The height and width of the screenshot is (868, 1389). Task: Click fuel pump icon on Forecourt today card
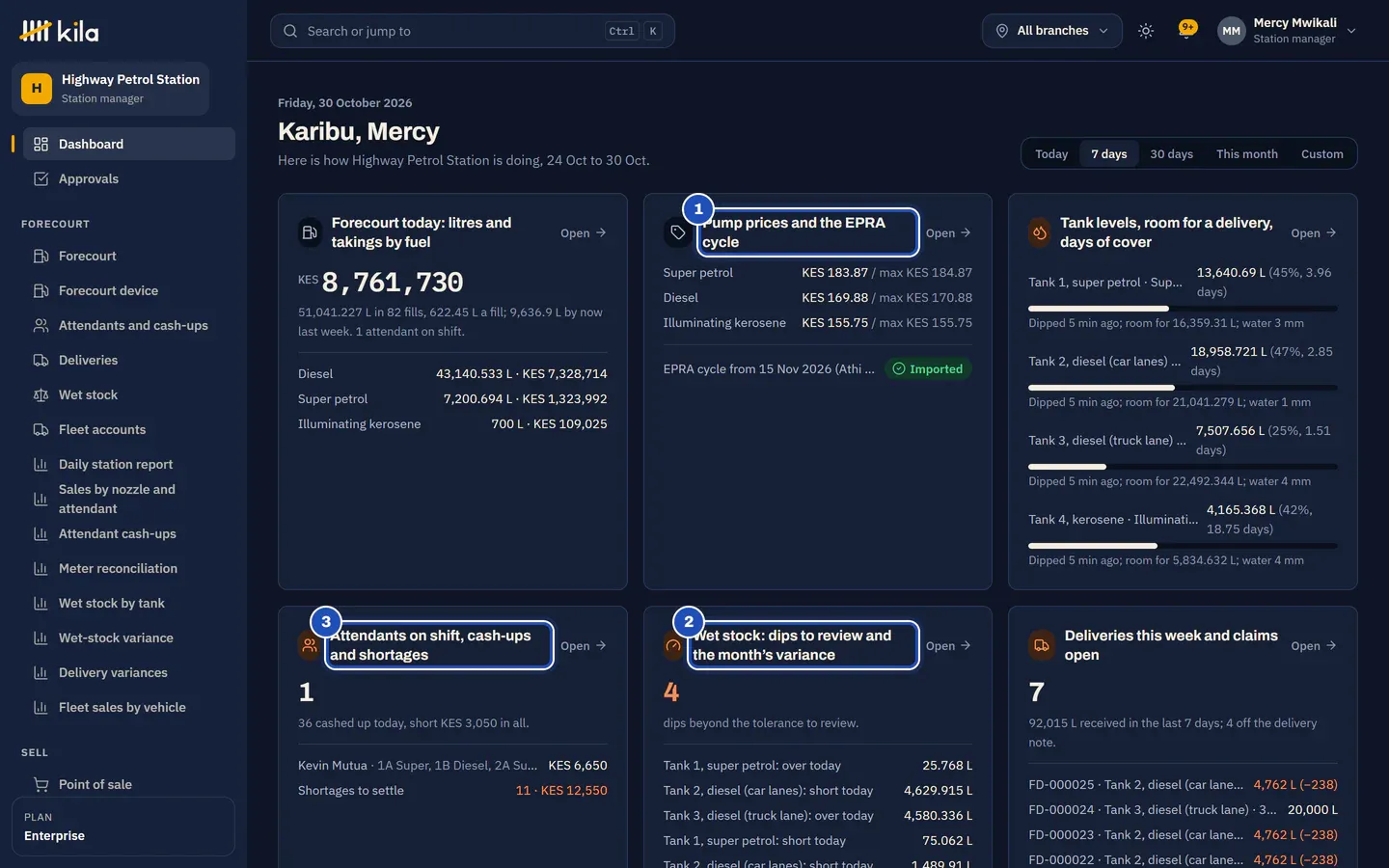pyautogui.click(x=310, y=232)
